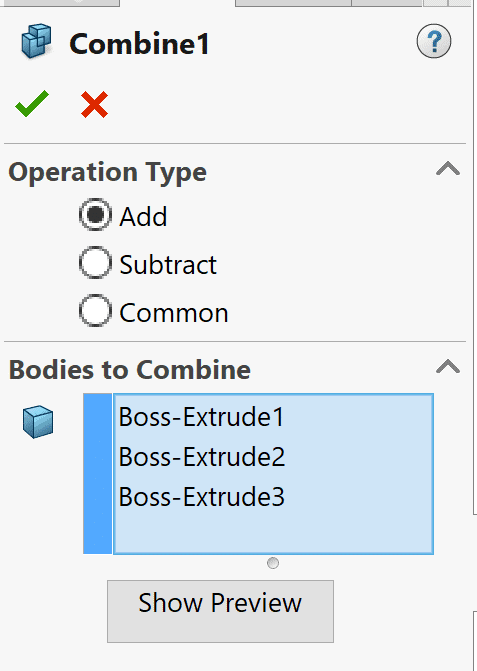Cancel the feature with red X
The height and width of the screenshot is (671, 477).
point(94,104)
